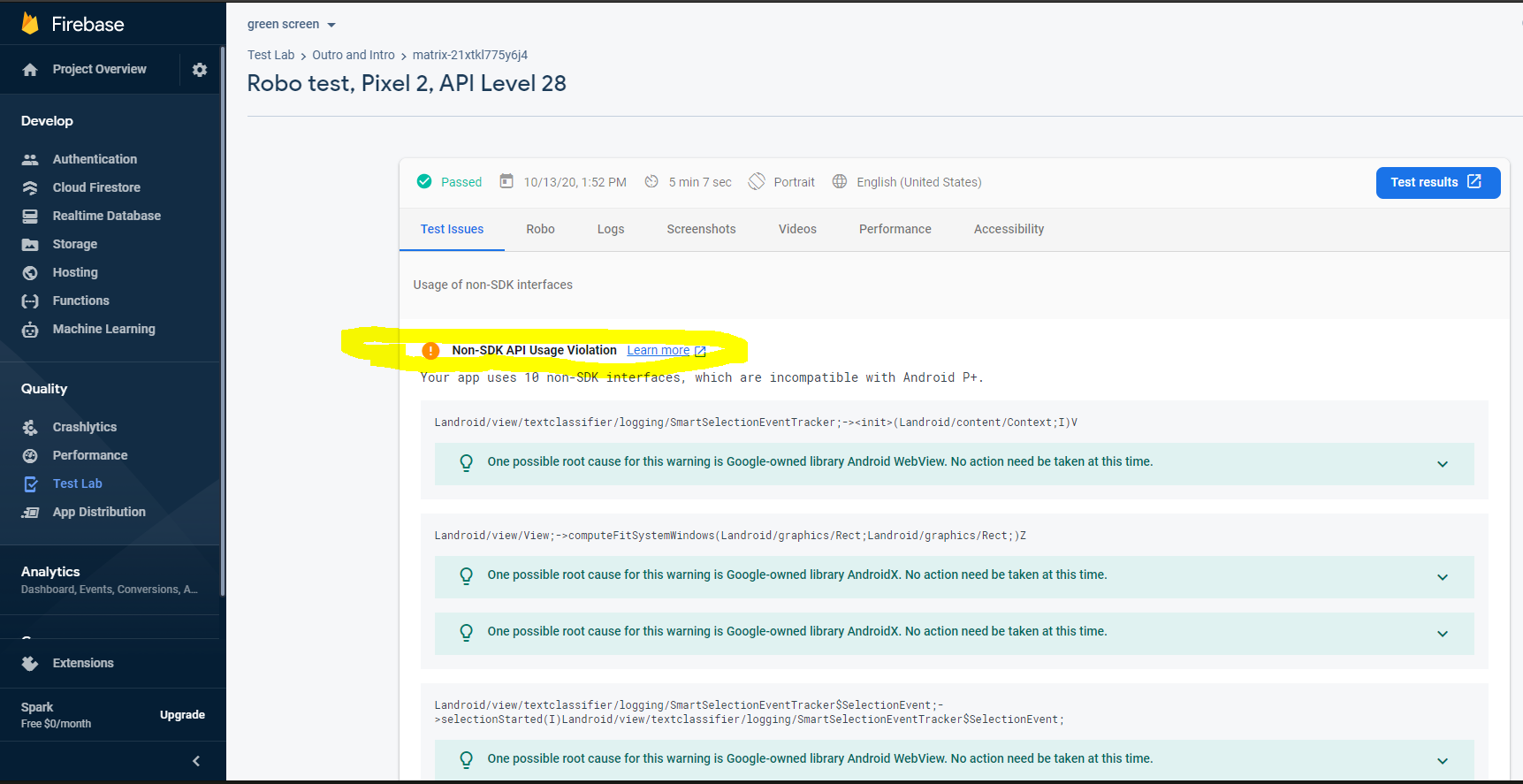
Task: Click the Quality section heading
Action: [44, 389]
